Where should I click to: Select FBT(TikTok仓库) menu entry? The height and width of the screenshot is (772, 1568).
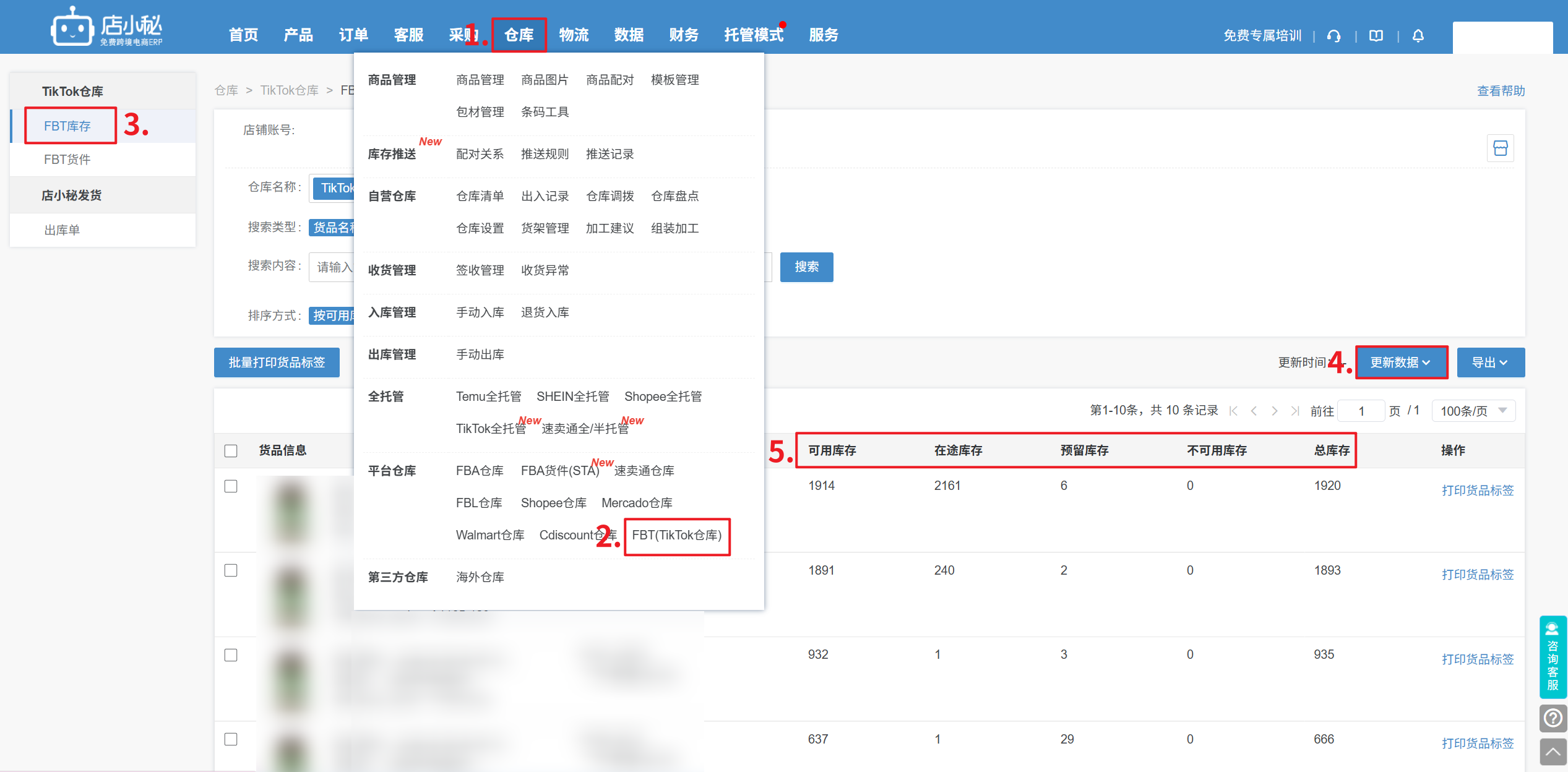(x=676, y=535)
